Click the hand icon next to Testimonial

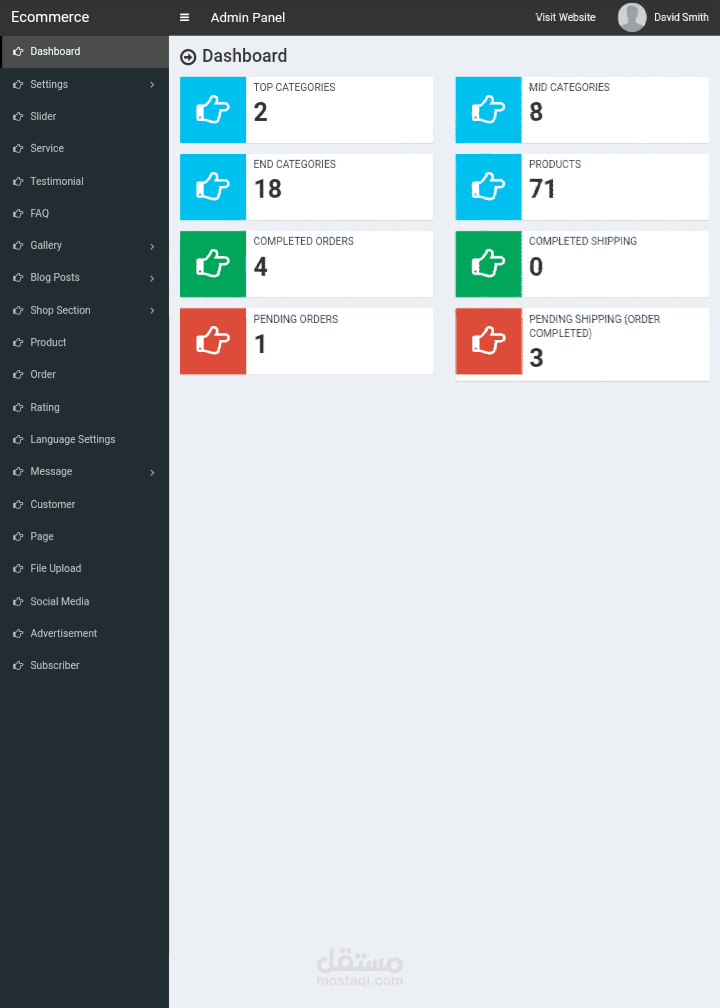coord(18,181)
